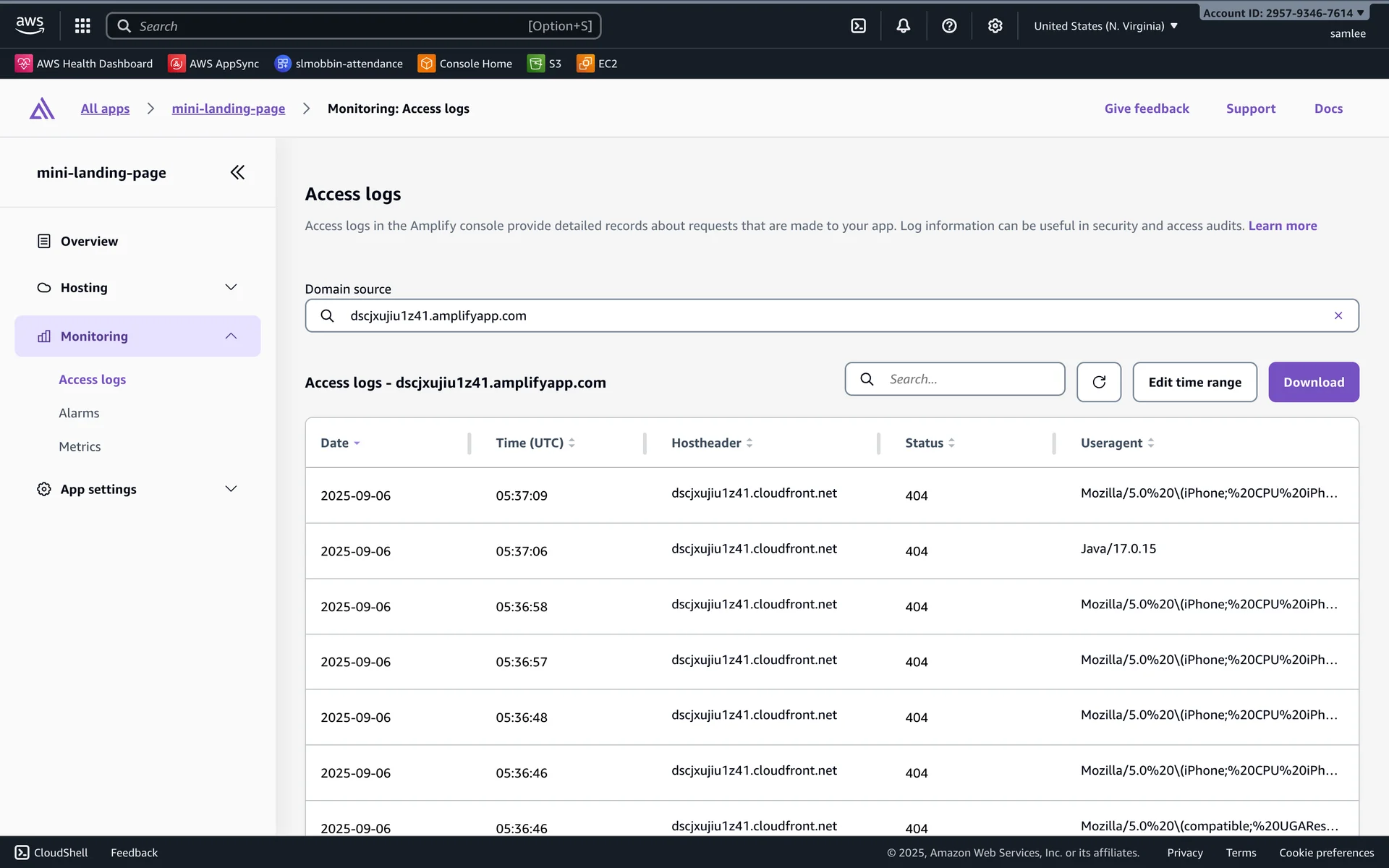Open the settings gear in the top bar

(x=995, y=26)
